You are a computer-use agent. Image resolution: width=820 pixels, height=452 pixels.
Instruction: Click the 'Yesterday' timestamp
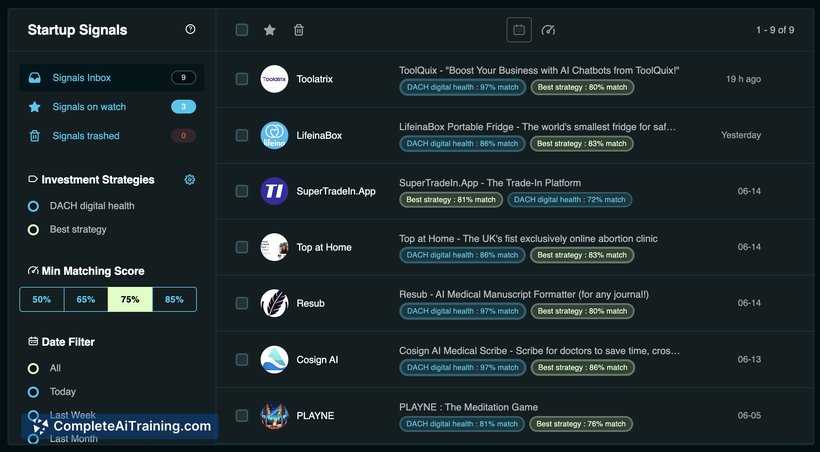[741, 135]
